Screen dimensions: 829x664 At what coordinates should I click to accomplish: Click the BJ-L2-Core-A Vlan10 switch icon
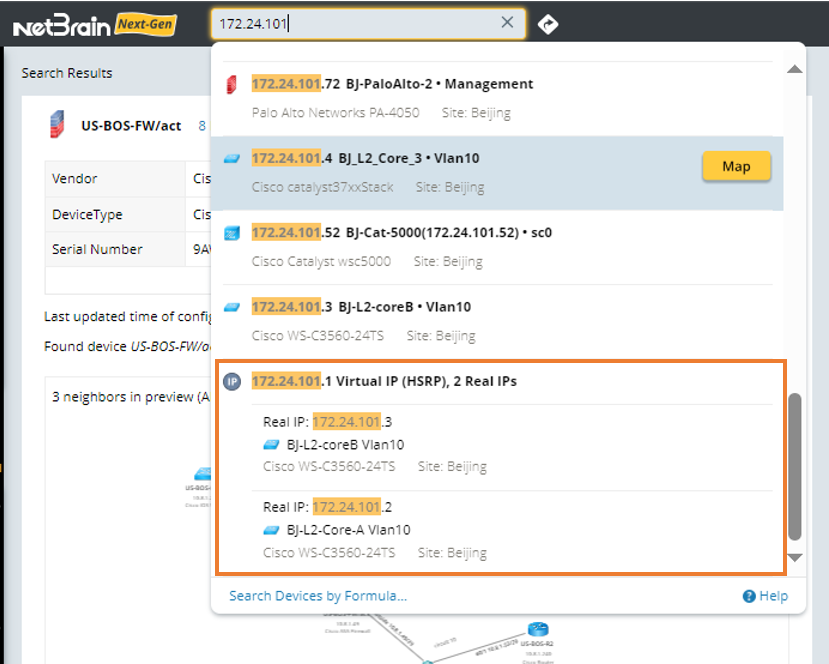pos(271,530)
